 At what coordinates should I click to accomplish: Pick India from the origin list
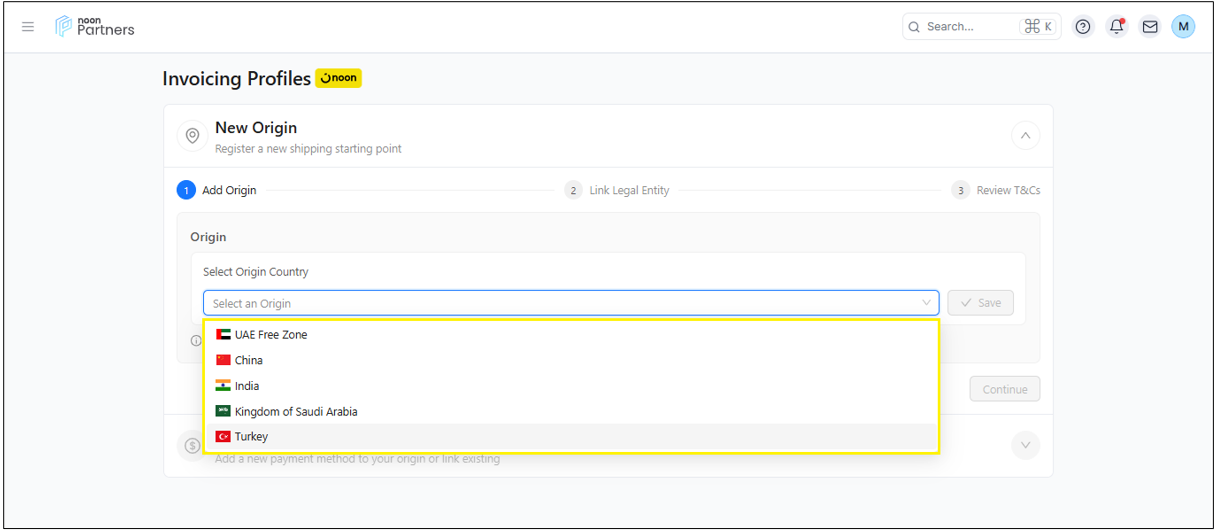pos(247,386)
